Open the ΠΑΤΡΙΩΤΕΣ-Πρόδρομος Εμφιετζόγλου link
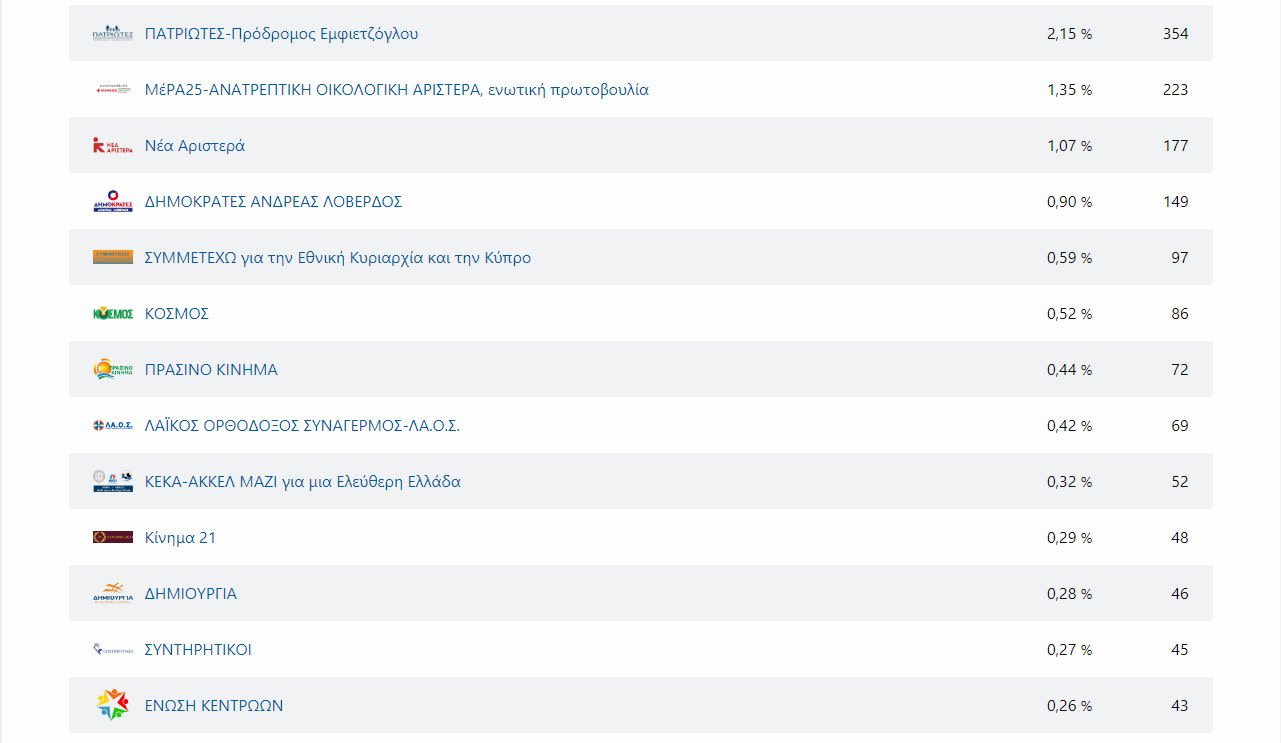1281x743 pixels. tap(281, 34)
